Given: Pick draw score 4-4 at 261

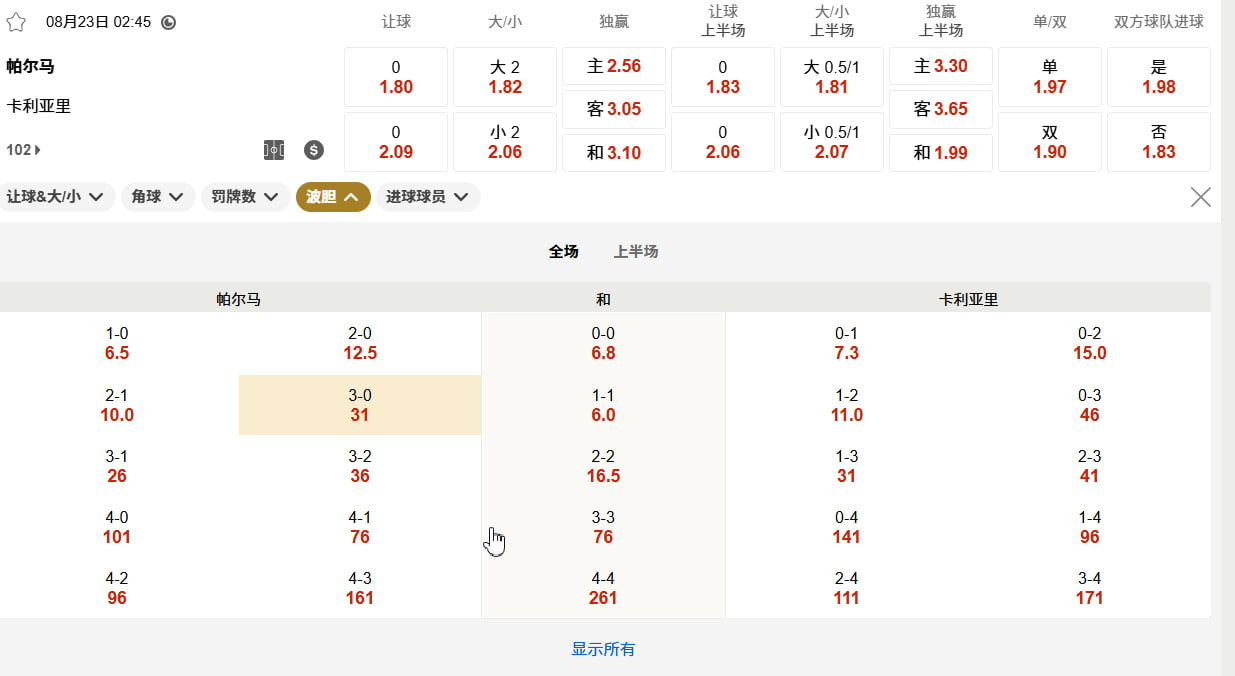Looking at the screenshot, I should point(603,588).
